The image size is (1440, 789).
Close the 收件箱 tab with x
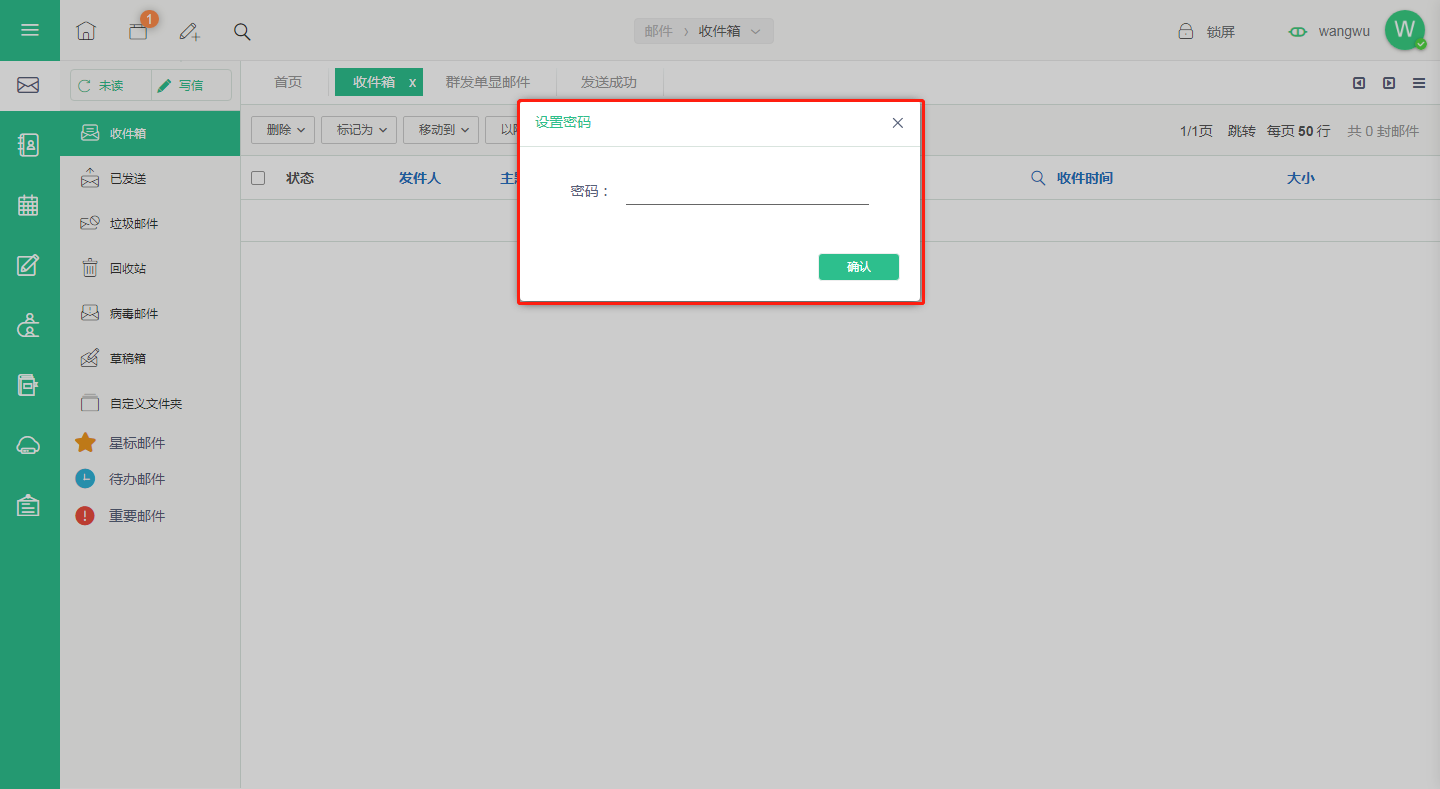tap(412, 83)
